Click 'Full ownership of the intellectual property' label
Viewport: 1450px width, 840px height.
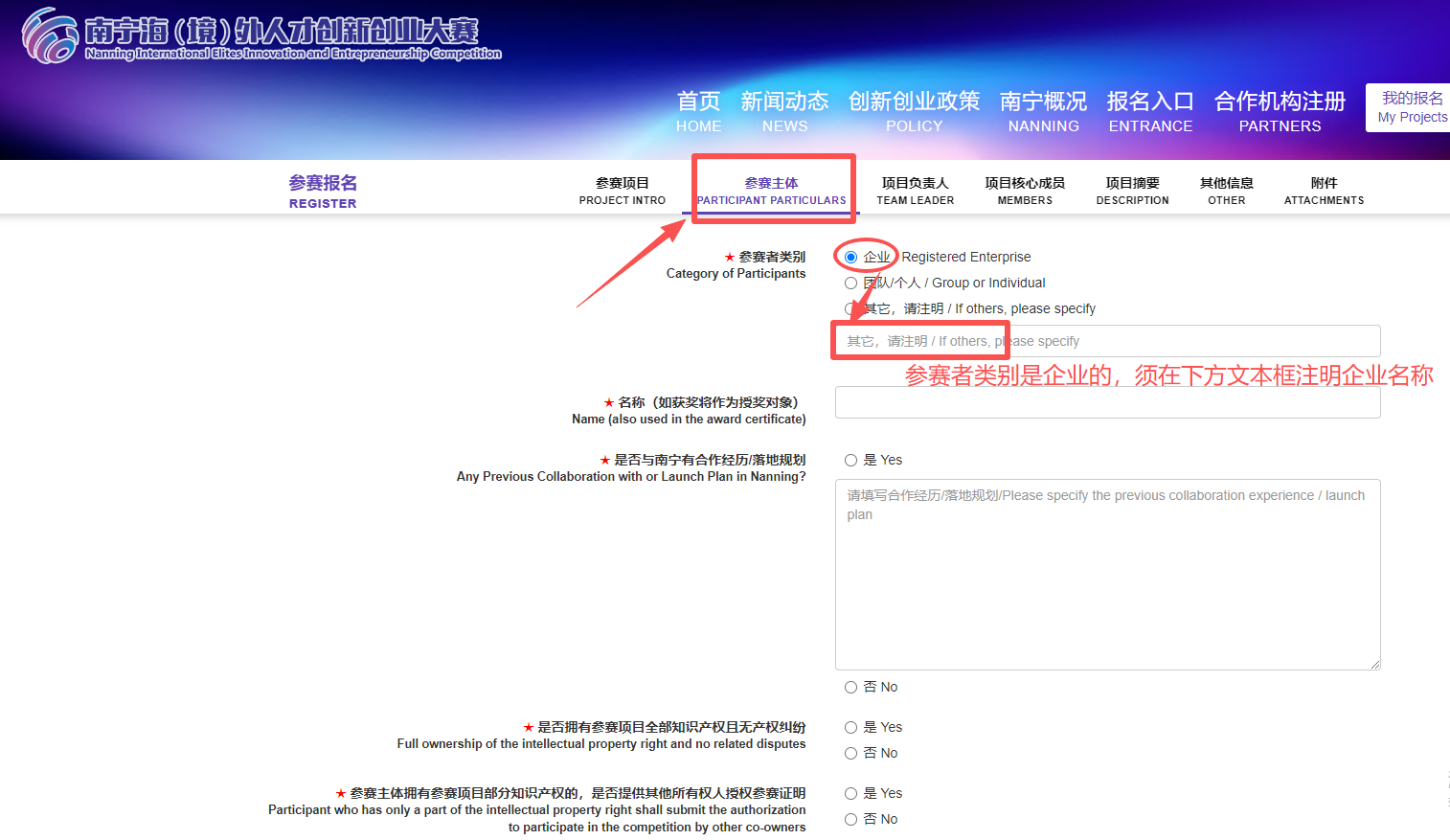tap(601, 743)
